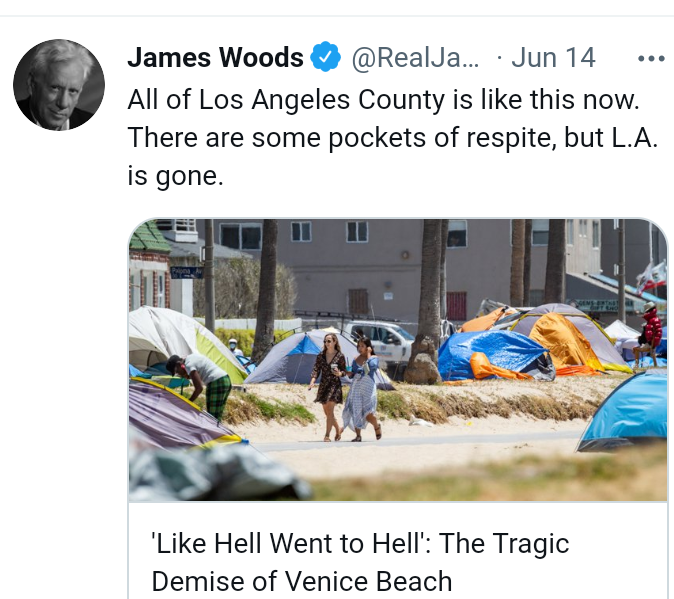
Task: Click the blue verified badge
Action: tap(325, 57)
